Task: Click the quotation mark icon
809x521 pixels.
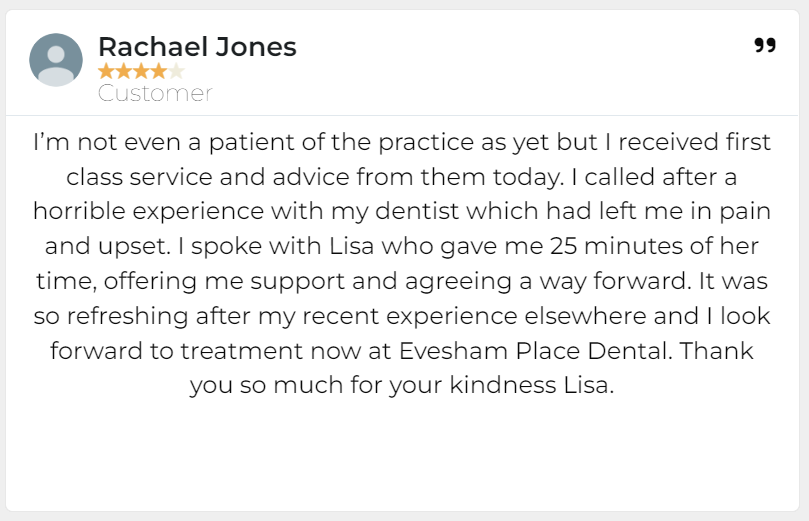Action: coord(764,44)
